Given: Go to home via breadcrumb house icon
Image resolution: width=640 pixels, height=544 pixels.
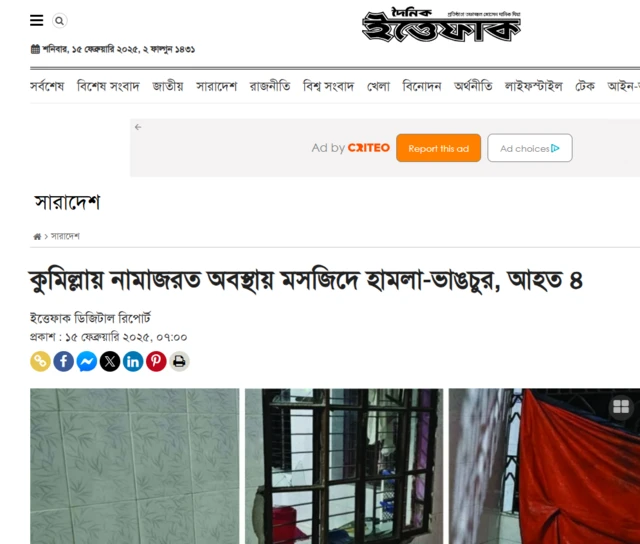Looking at the screenshot, I should coord(37,237).
